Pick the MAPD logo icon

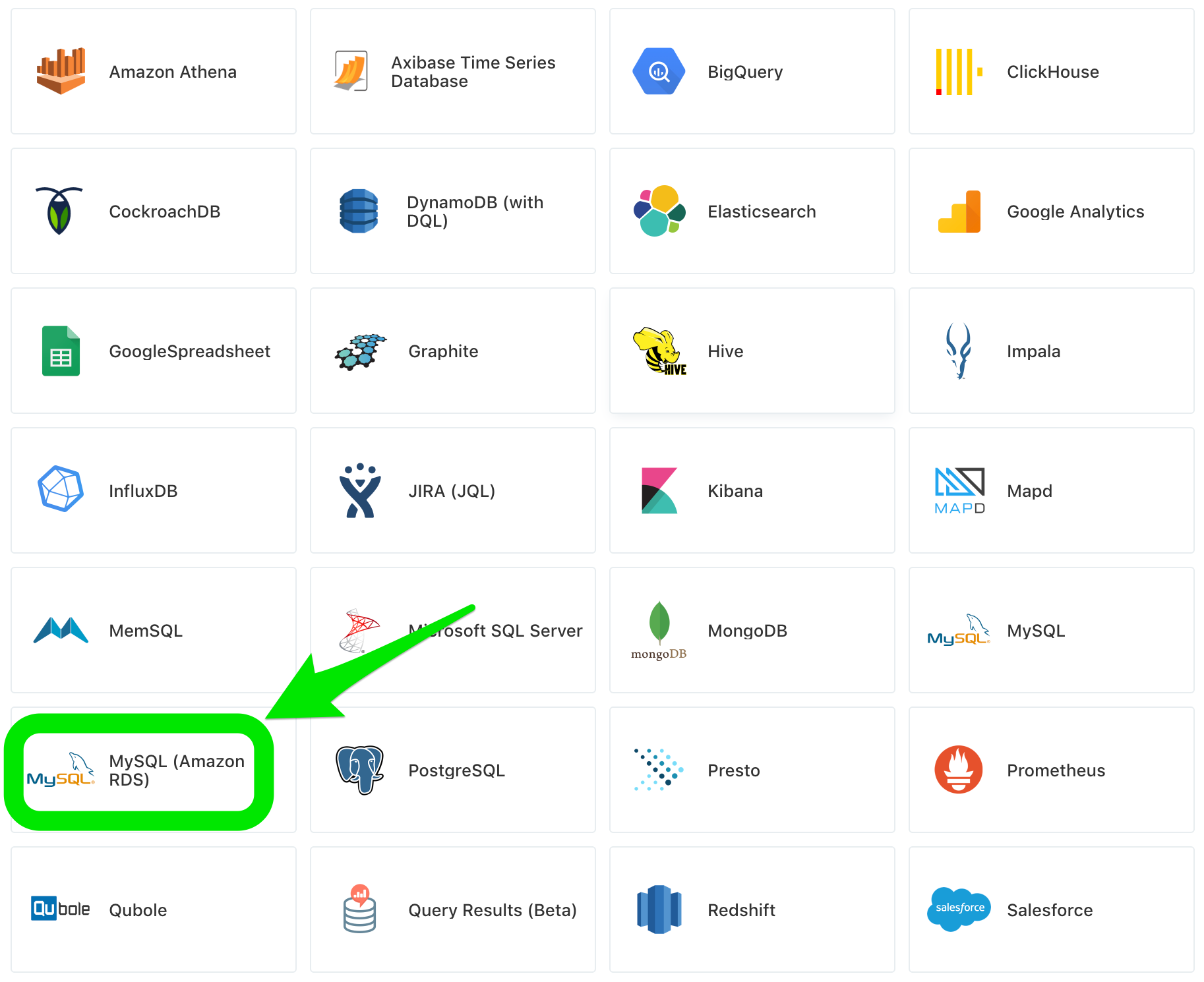coord(959,490)
